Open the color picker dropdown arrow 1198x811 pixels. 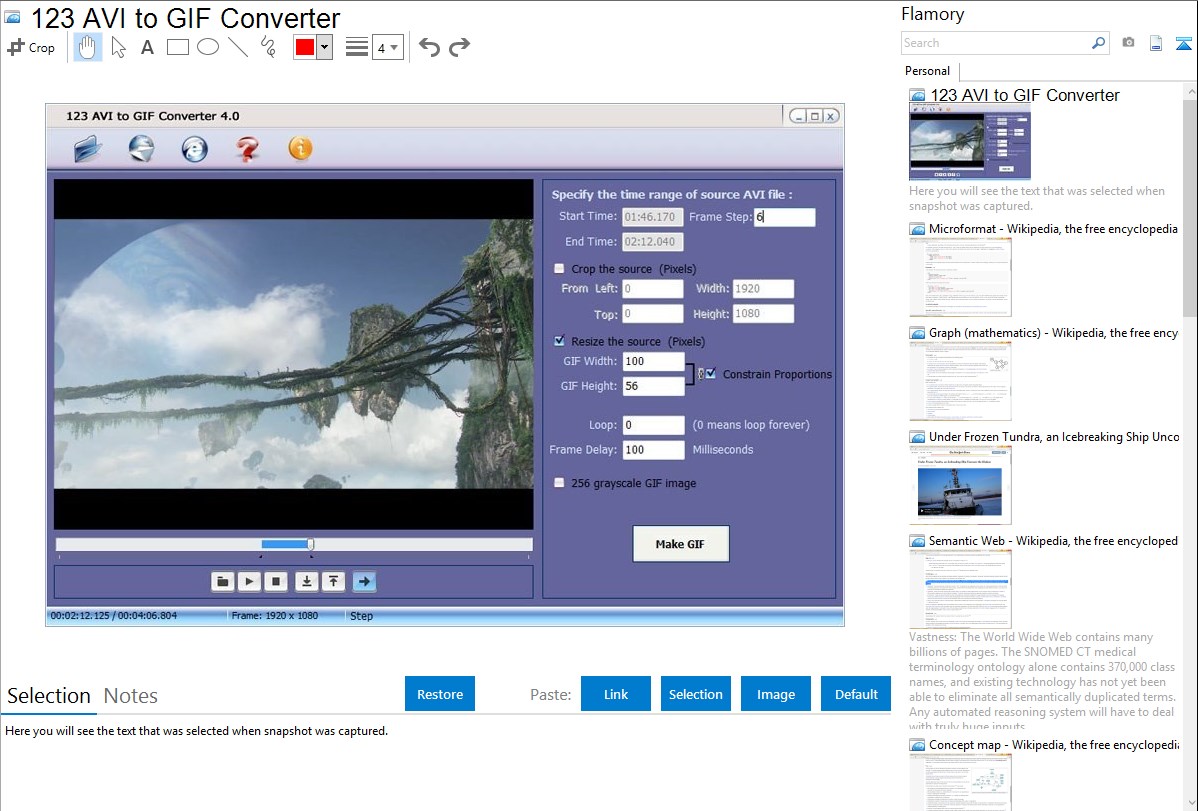(x=324, y=47)
